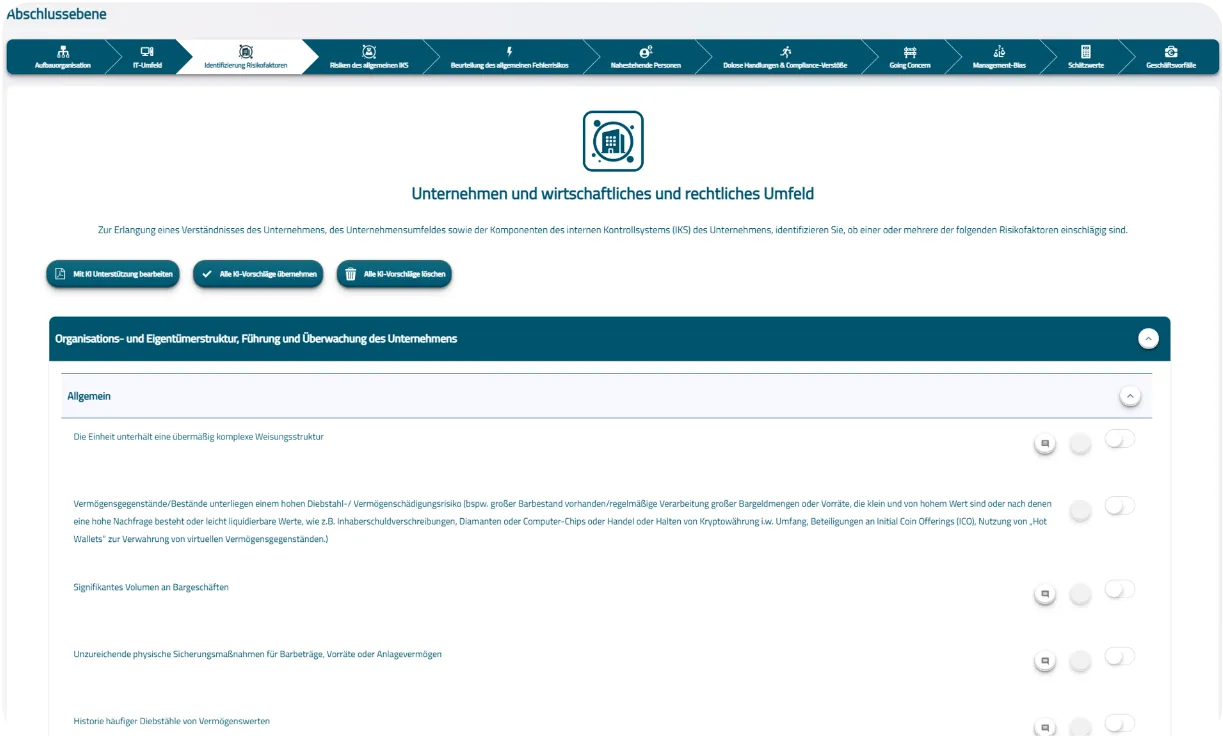The height and width of the screenshot is (738, 1223).
Task: Toggle Historie häufiger Diebstähle risk factor
Action: [1120, 723]
